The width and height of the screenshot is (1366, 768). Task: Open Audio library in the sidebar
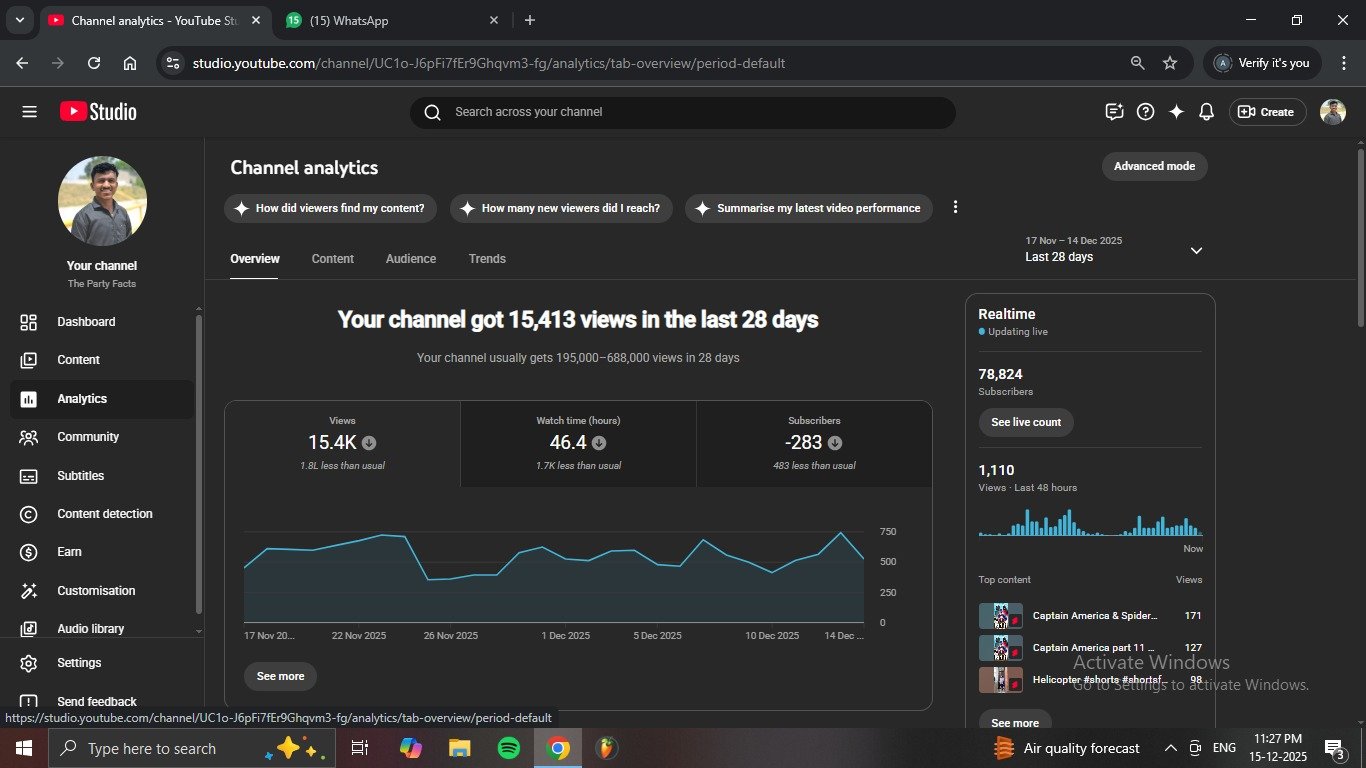point(90,629)
